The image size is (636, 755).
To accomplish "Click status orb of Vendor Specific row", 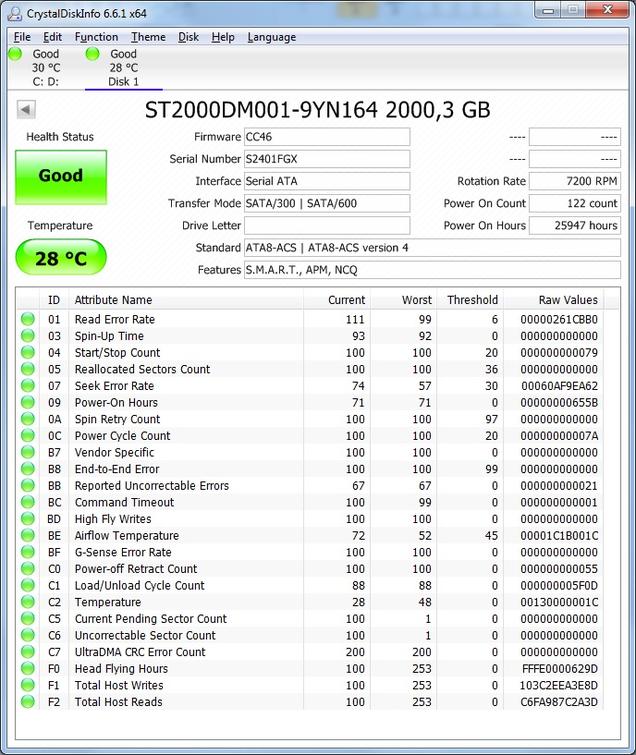I will pos(28,452).
